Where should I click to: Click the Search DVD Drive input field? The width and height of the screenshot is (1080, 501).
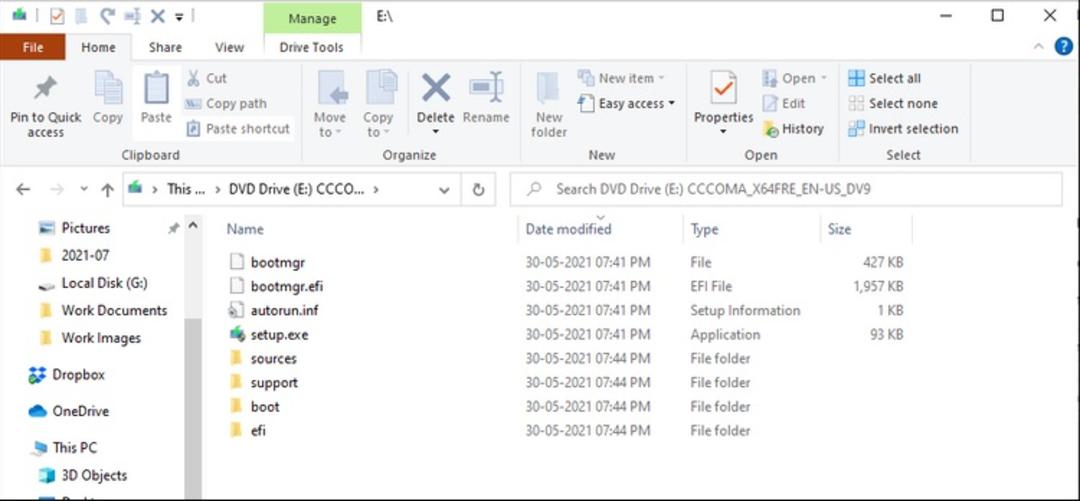pos(786,189)
